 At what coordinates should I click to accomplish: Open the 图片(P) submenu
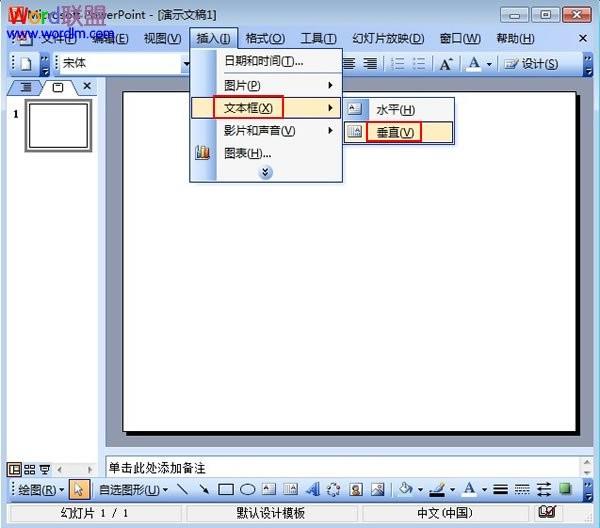[x=266, y=85]
